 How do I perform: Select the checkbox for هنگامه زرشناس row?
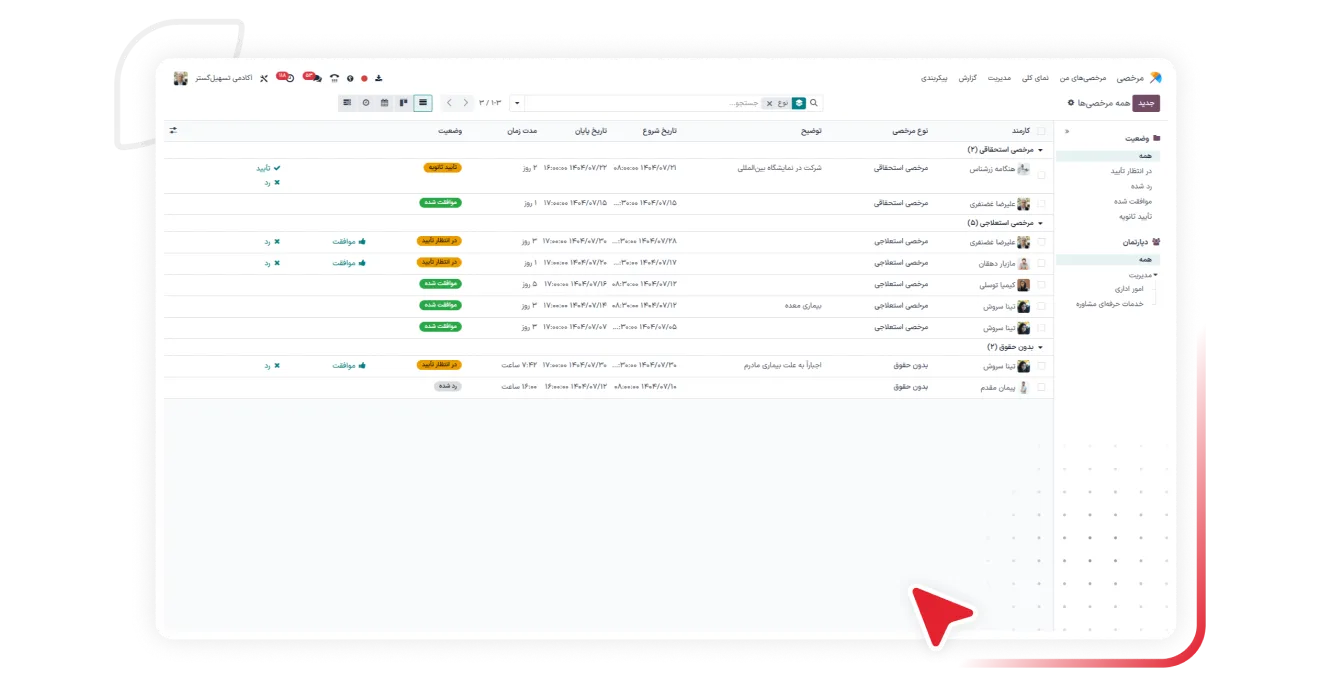(1041, 174)
